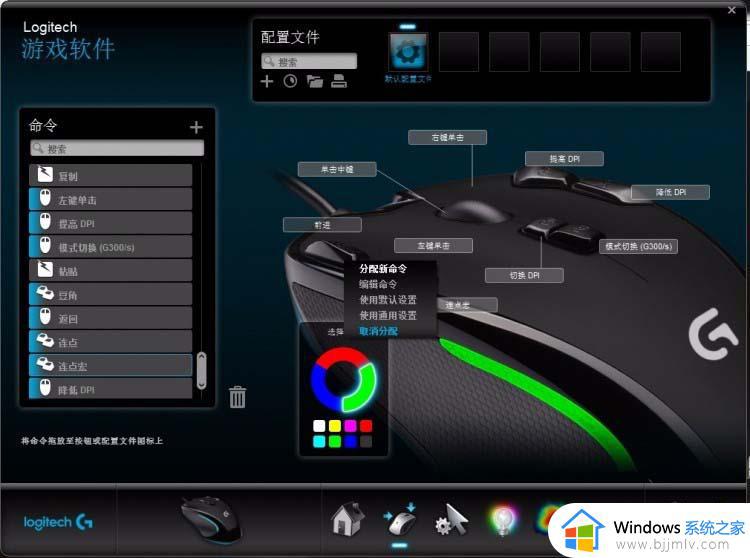Click mouse icon on 左键单击 command
Viewport: 750px width, 558px height.
(45, 198)
